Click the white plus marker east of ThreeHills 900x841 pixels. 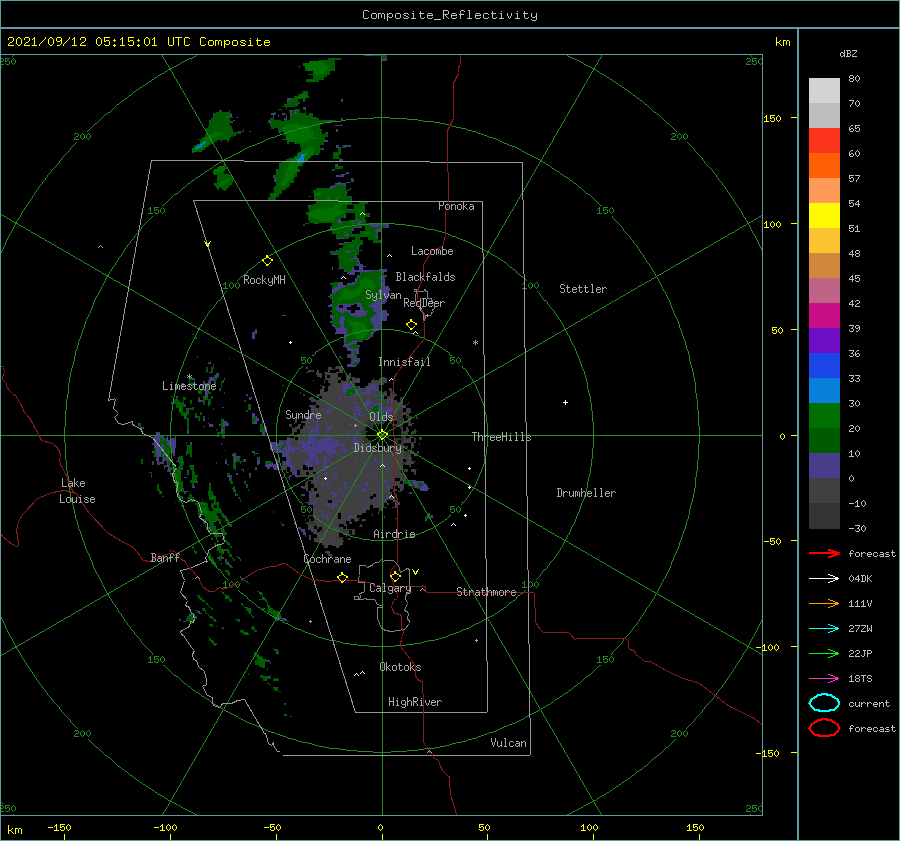(565, 402)
